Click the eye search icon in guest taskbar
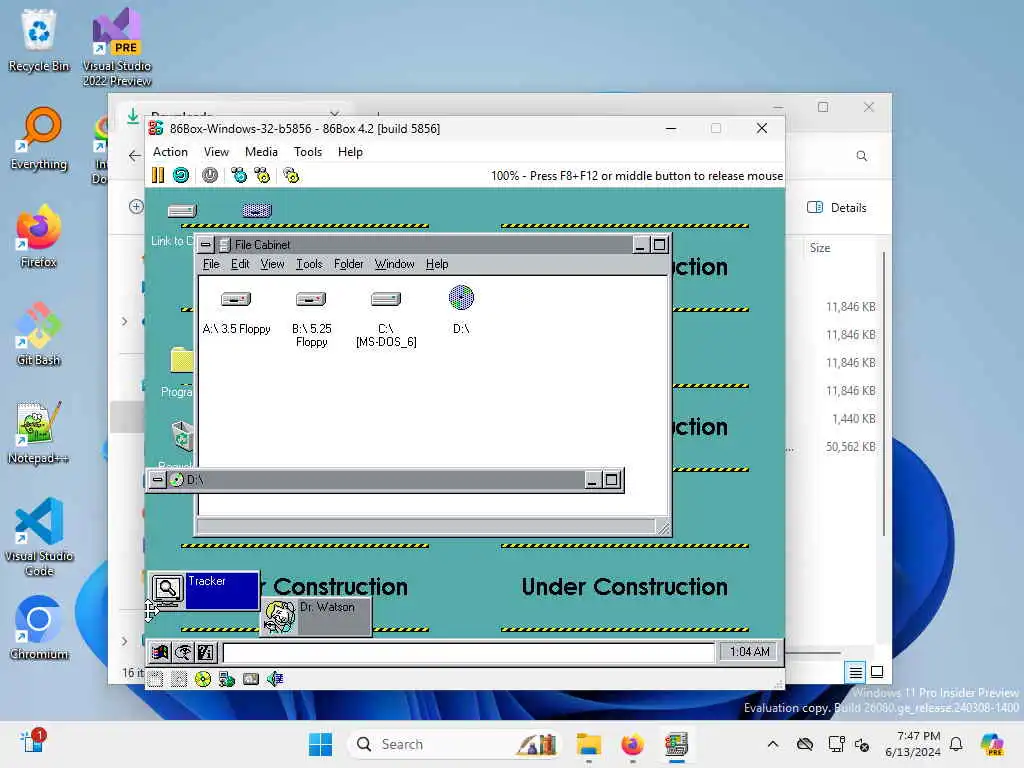Image resolution: width=1024 pixels, height=768 pixels. (x=183, y=652)
